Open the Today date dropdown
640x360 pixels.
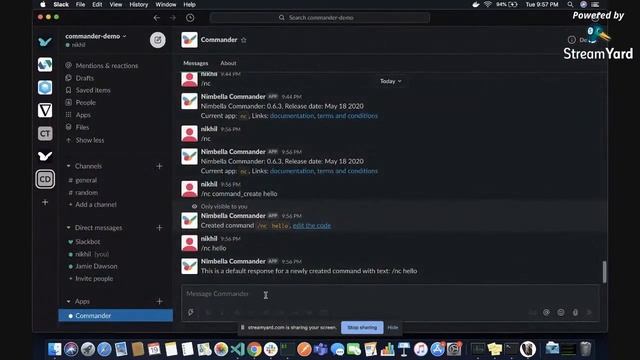[391, 81]
